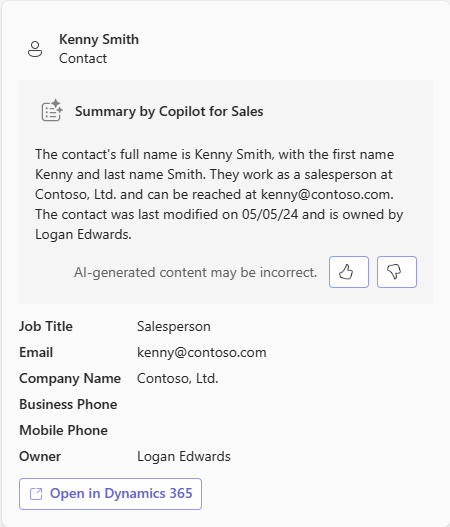Click the contact person icon
The width and height of the screenshot is (450, 527).
[35, 49]
